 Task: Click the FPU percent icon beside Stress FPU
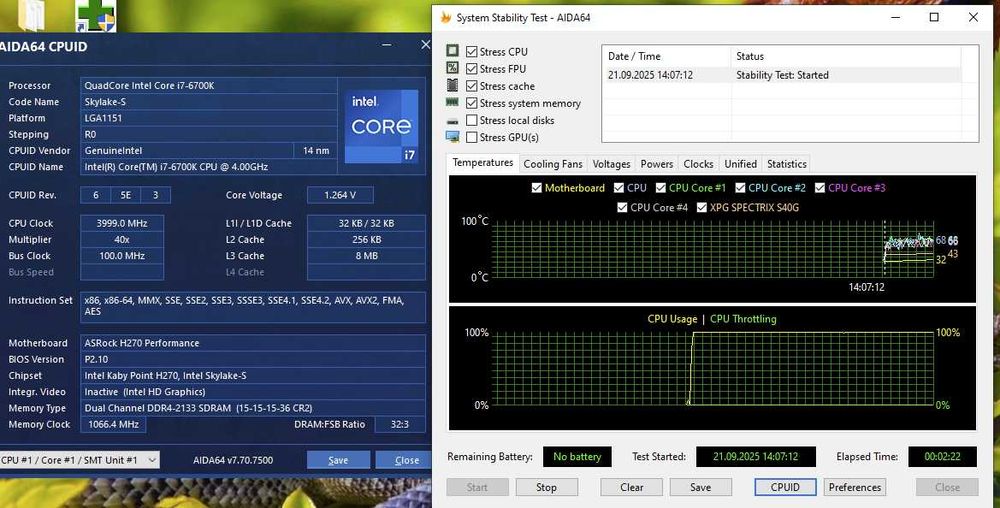click(452, 68)
